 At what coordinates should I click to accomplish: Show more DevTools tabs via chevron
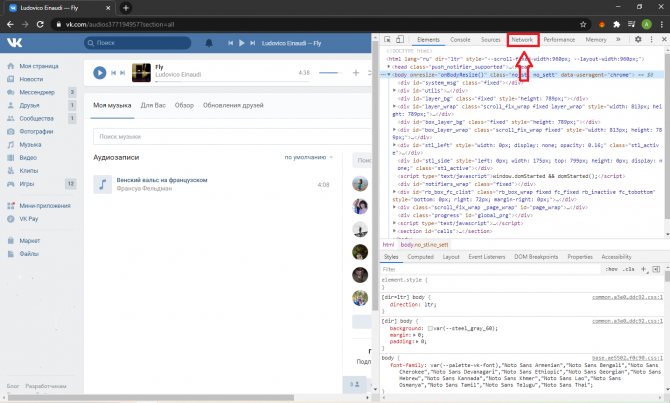tap(618, 39)
